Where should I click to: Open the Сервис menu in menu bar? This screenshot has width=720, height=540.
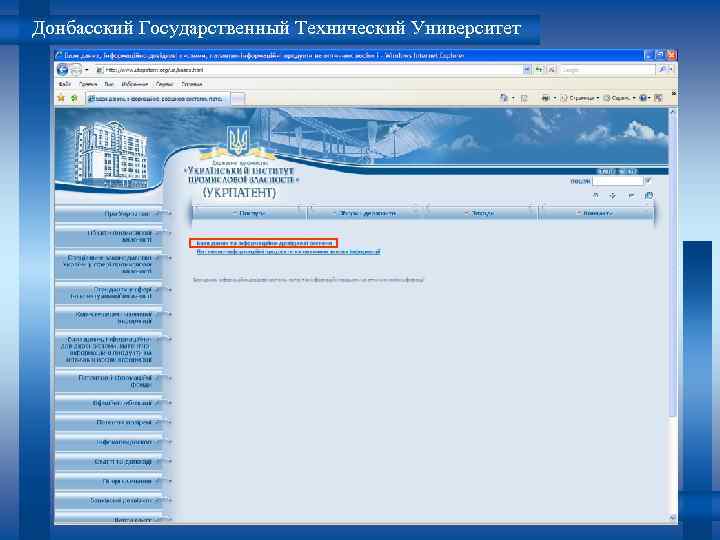coord(164,84)
